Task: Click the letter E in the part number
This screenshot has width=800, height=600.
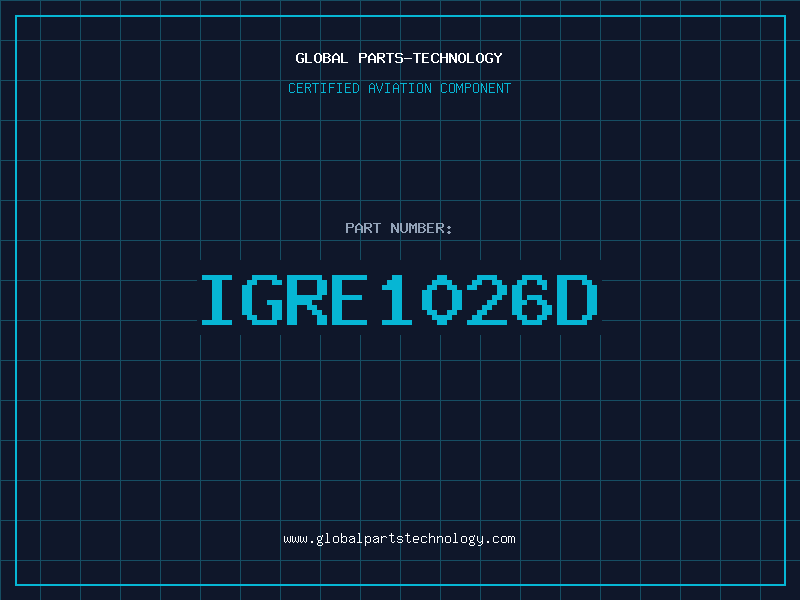Action: pyautogui.click(x=354, y=300)
